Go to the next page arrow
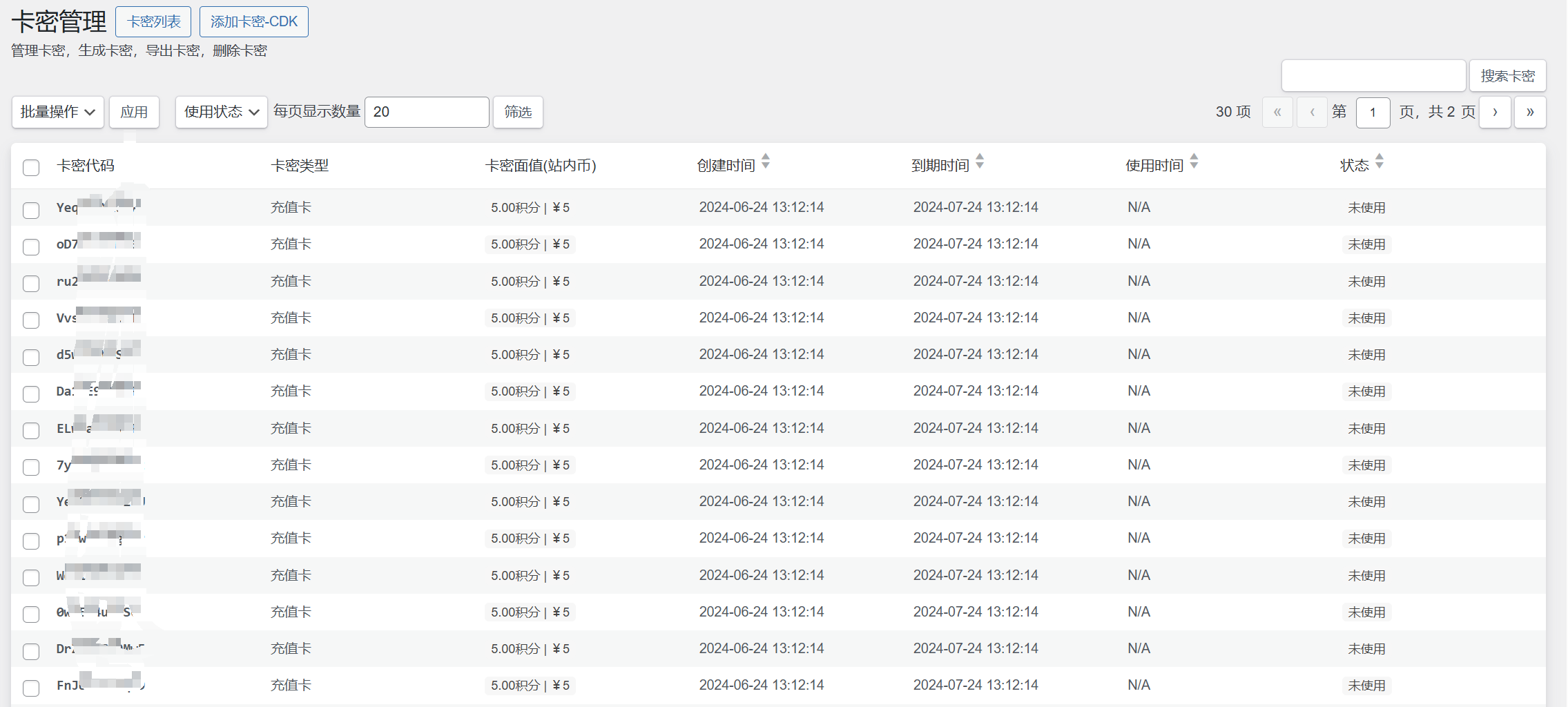This screenshot has height=707, width=1568. tap(1495, 112)
